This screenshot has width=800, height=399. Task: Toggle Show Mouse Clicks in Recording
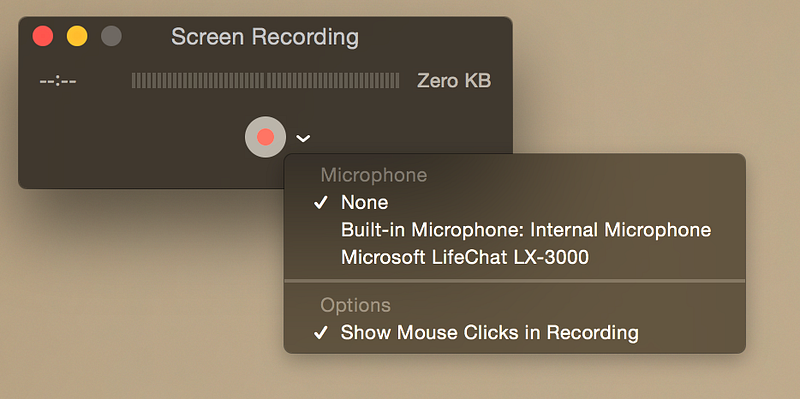tap(514, 333)
